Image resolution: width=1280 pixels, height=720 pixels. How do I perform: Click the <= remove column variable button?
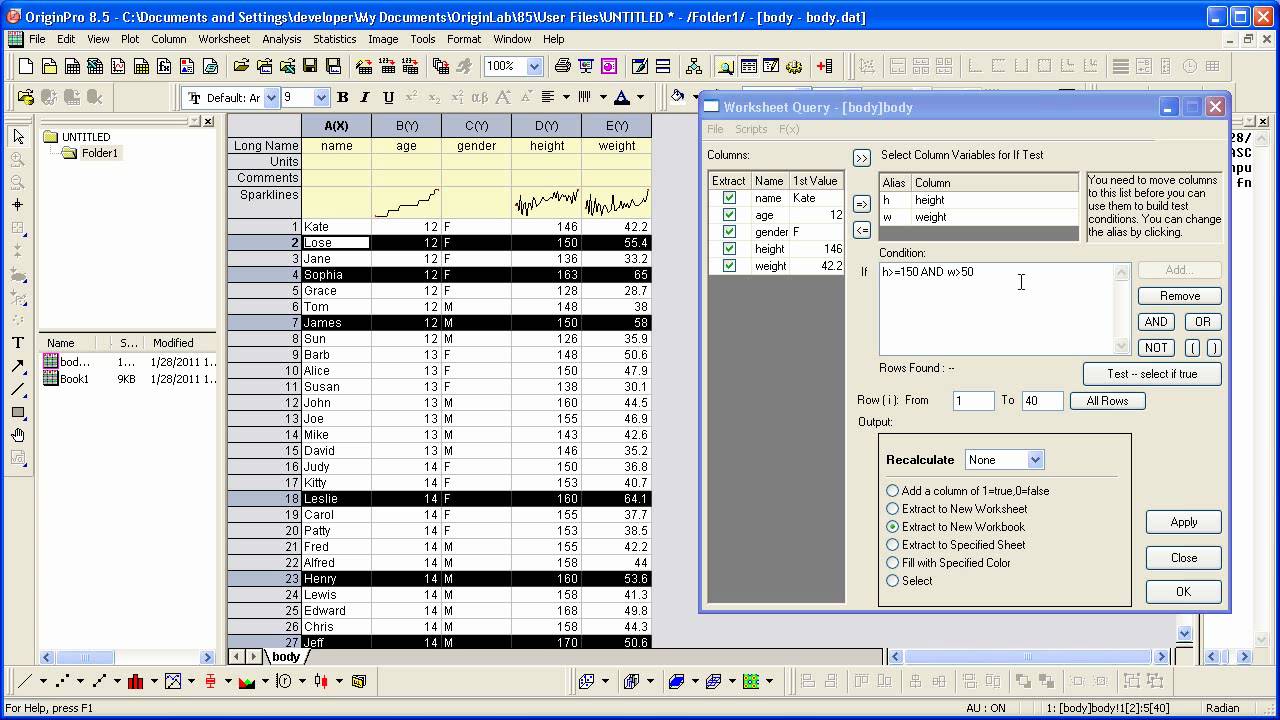click(862, 230)
